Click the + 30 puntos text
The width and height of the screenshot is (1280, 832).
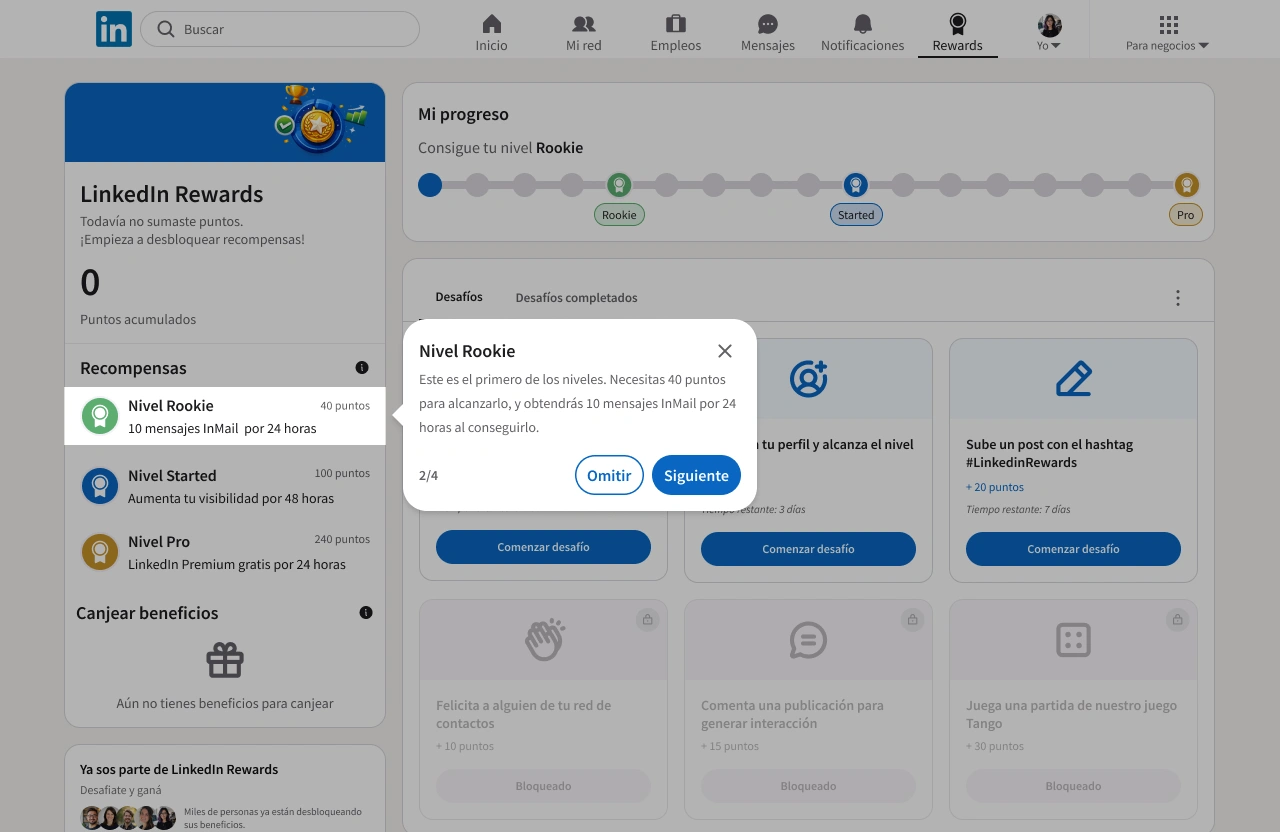[995, 746]
